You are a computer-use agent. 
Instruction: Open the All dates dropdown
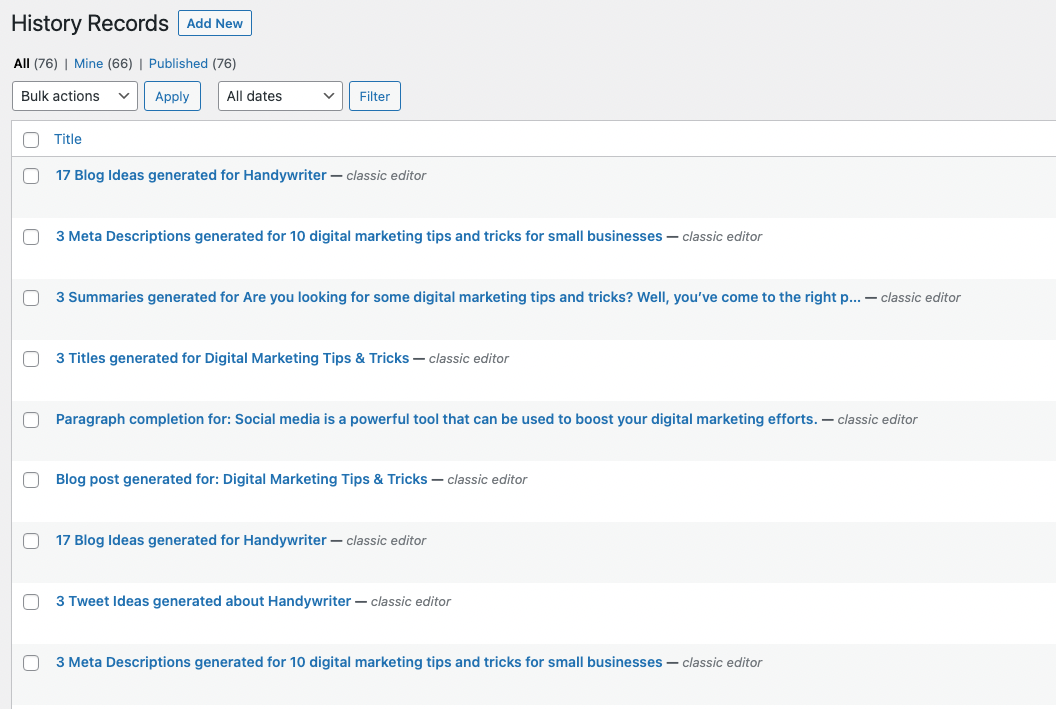(280, 96)
